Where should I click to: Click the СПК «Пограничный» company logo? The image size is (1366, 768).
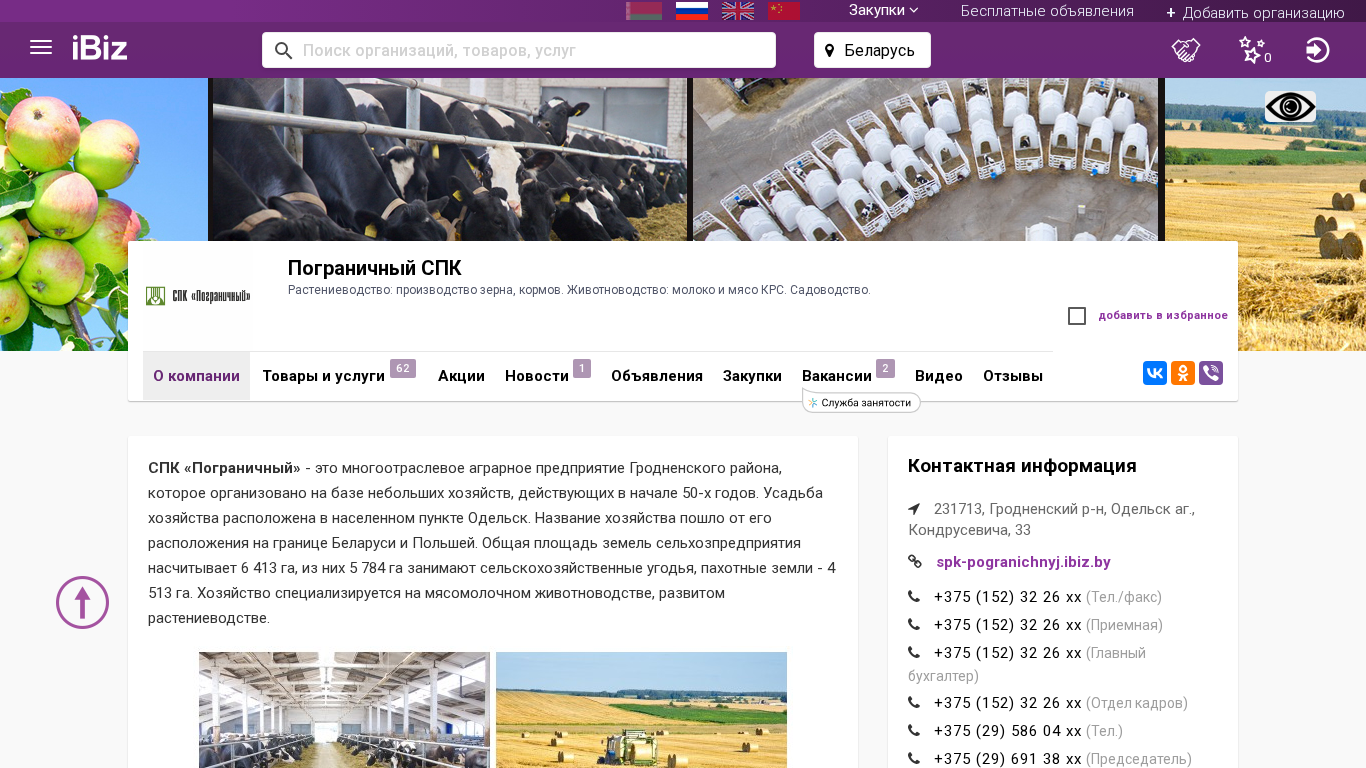(198, 296)
